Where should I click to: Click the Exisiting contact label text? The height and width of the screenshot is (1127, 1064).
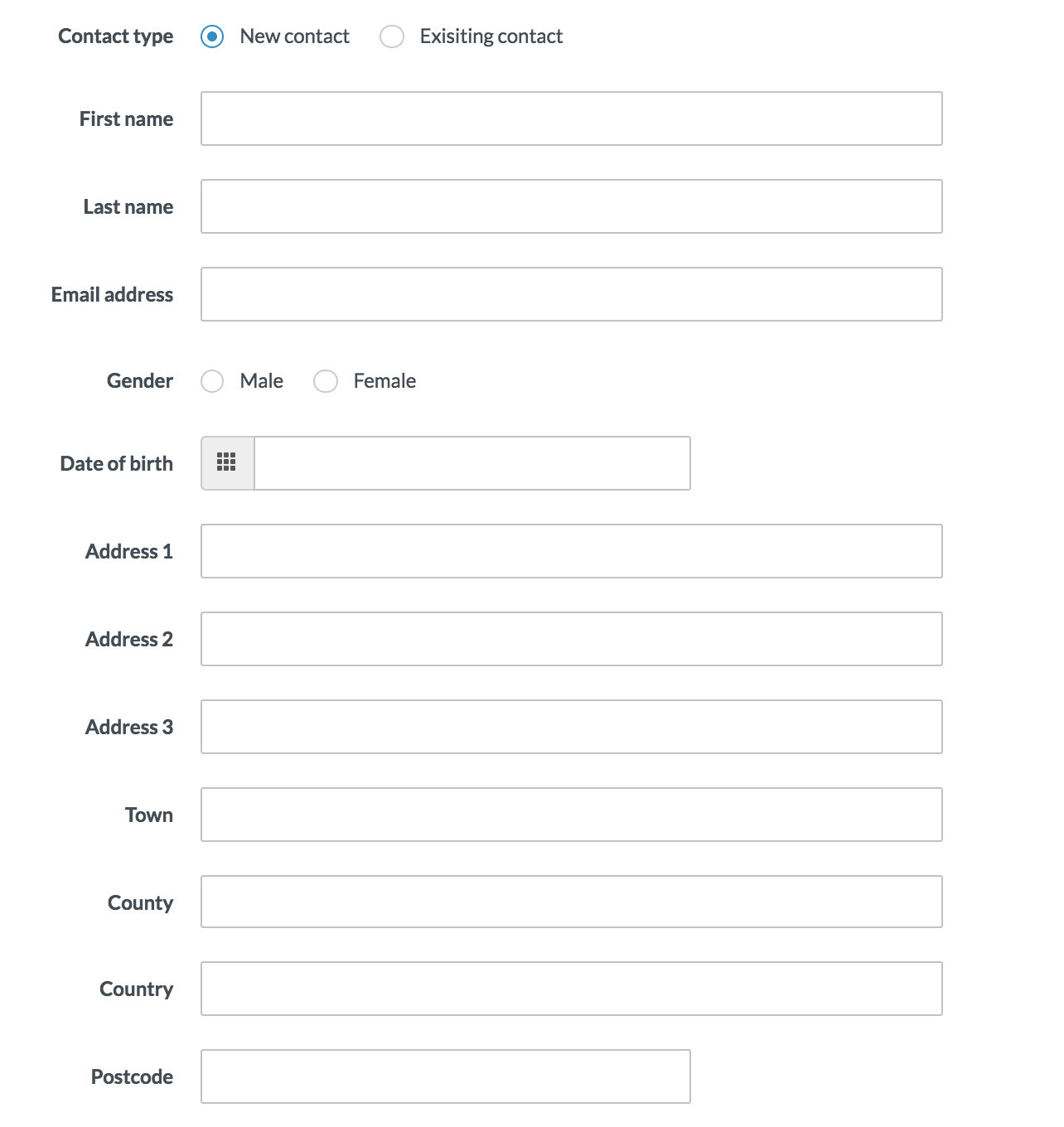point(491,36)
